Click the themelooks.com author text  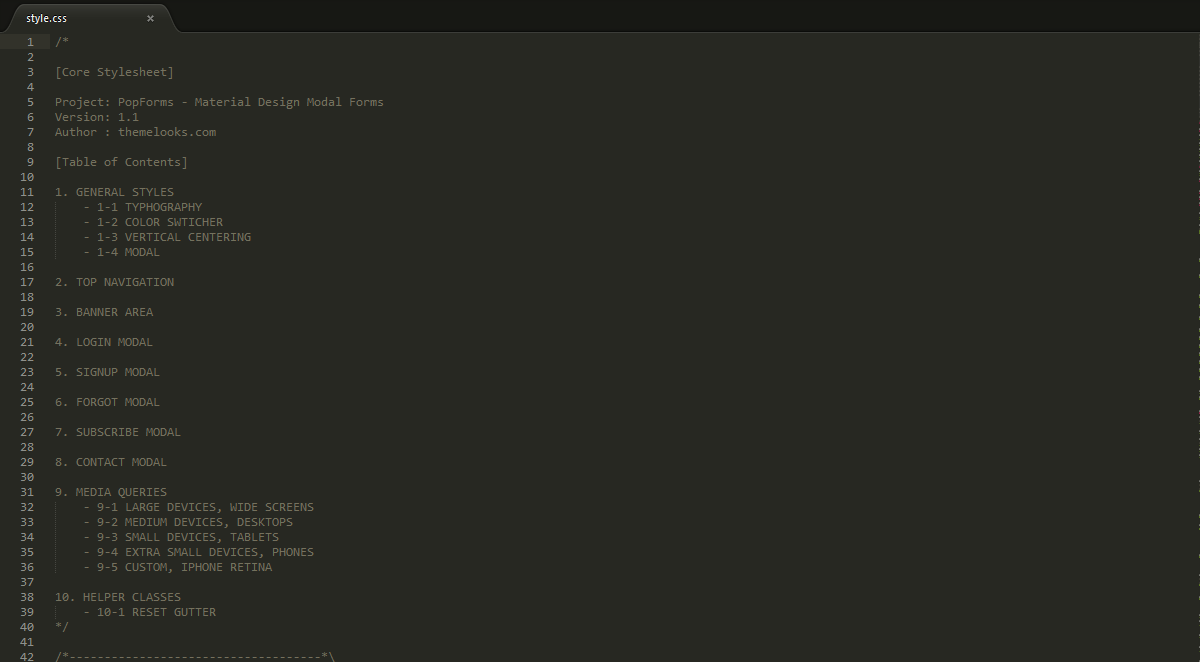(x=166, y=132)
